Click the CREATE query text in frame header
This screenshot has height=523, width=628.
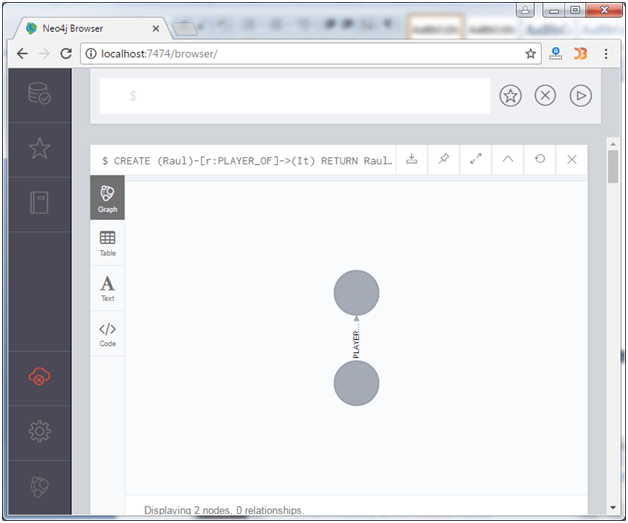click(247, 161)
